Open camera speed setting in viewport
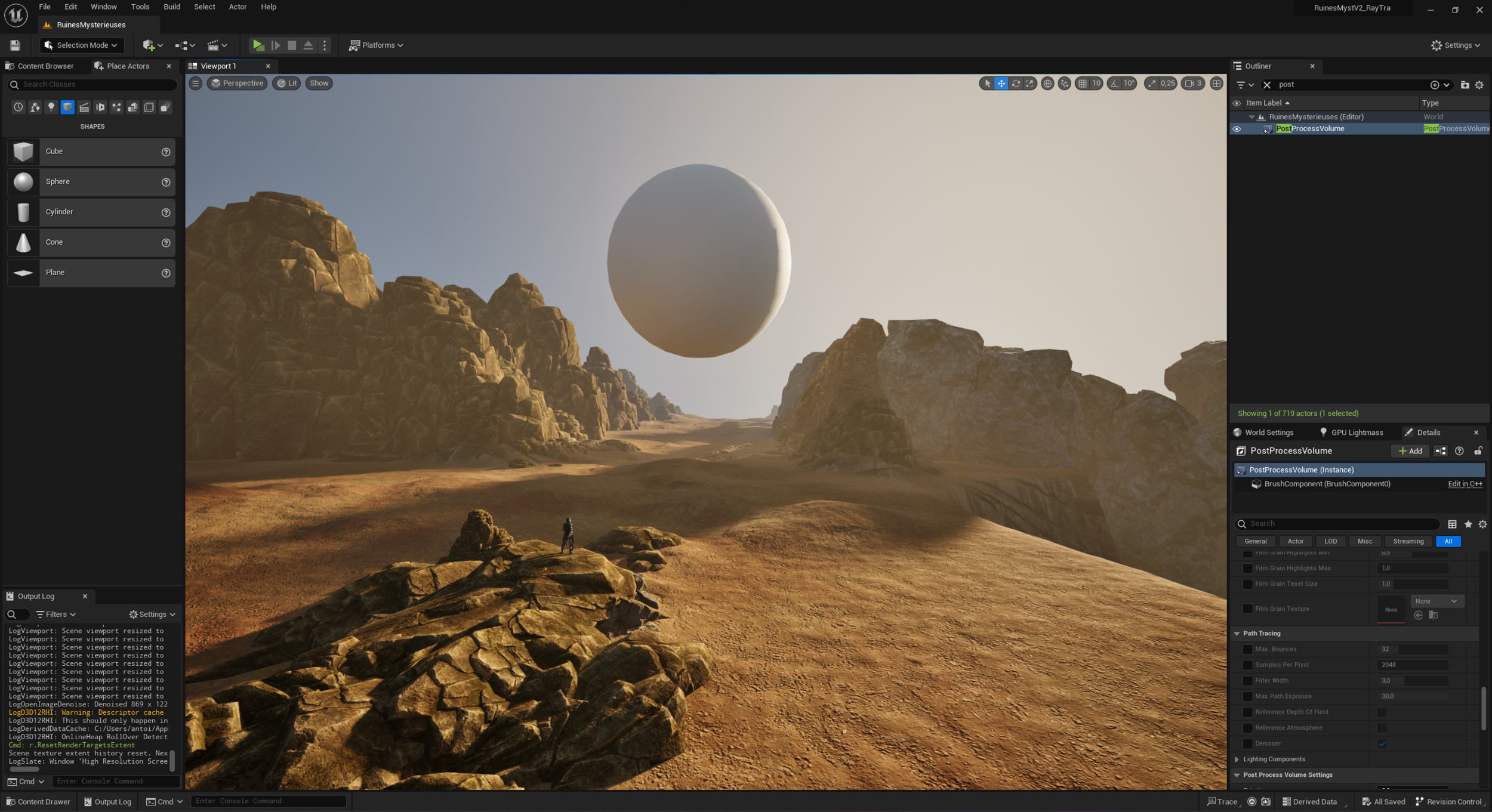This screenshot has width=1492, height=812. (1193, 84)
